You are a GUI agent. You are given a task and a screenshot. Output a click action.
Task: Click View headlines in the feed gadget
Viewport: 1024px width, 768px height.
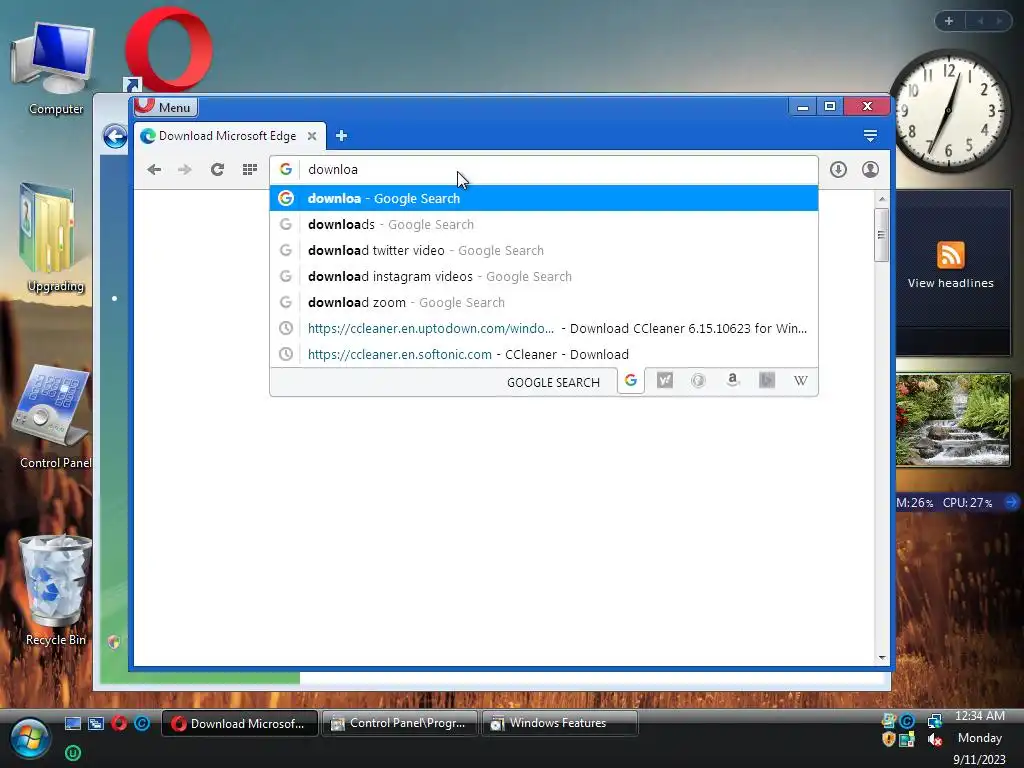click(x=950, y=283)
